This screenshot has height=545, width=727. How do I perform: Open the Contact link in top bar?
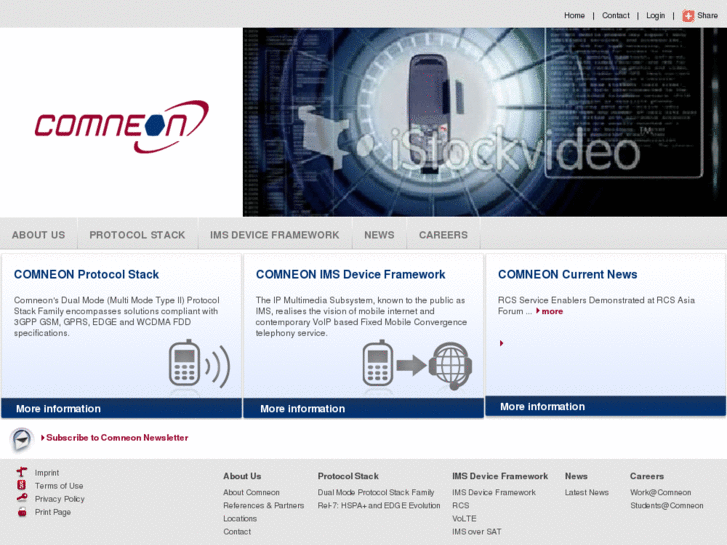[x=616, y=15]
